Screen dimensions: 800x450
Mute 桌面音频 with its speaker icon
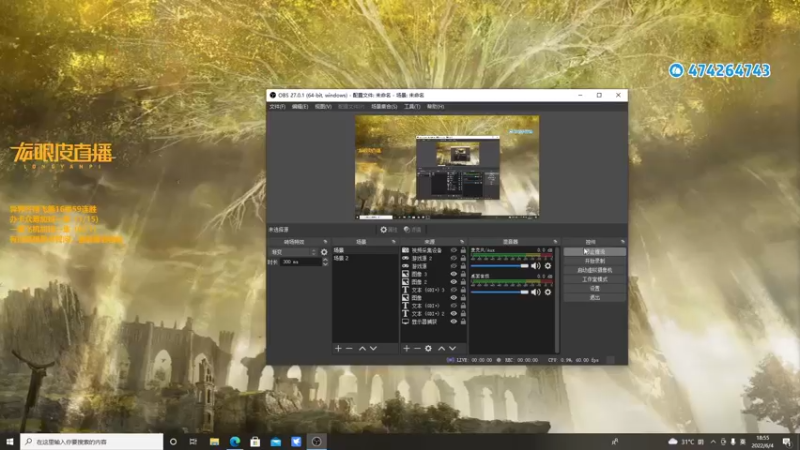click(x=536, y=292)
